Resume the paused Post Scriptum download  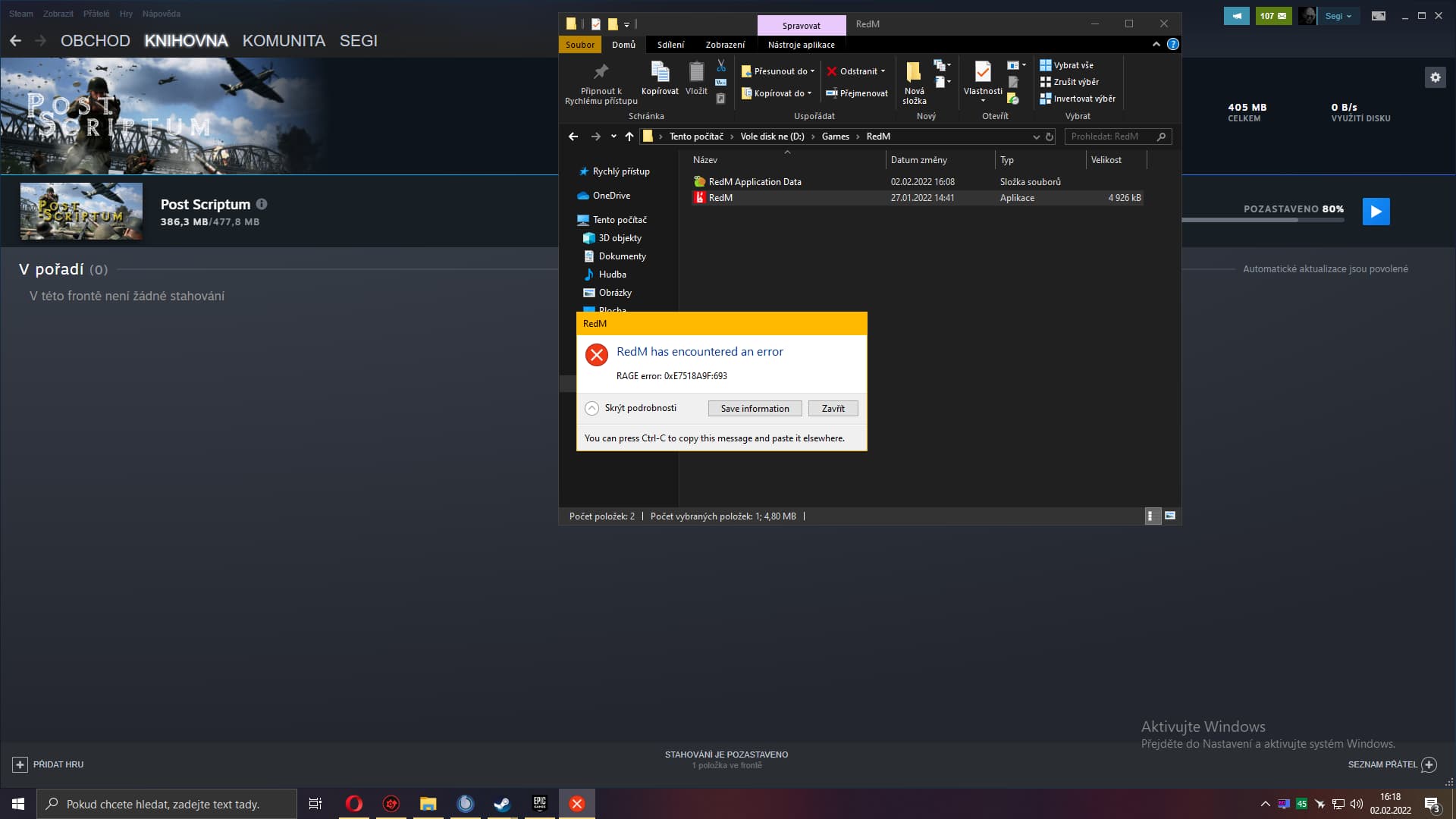coord(1376,212)
